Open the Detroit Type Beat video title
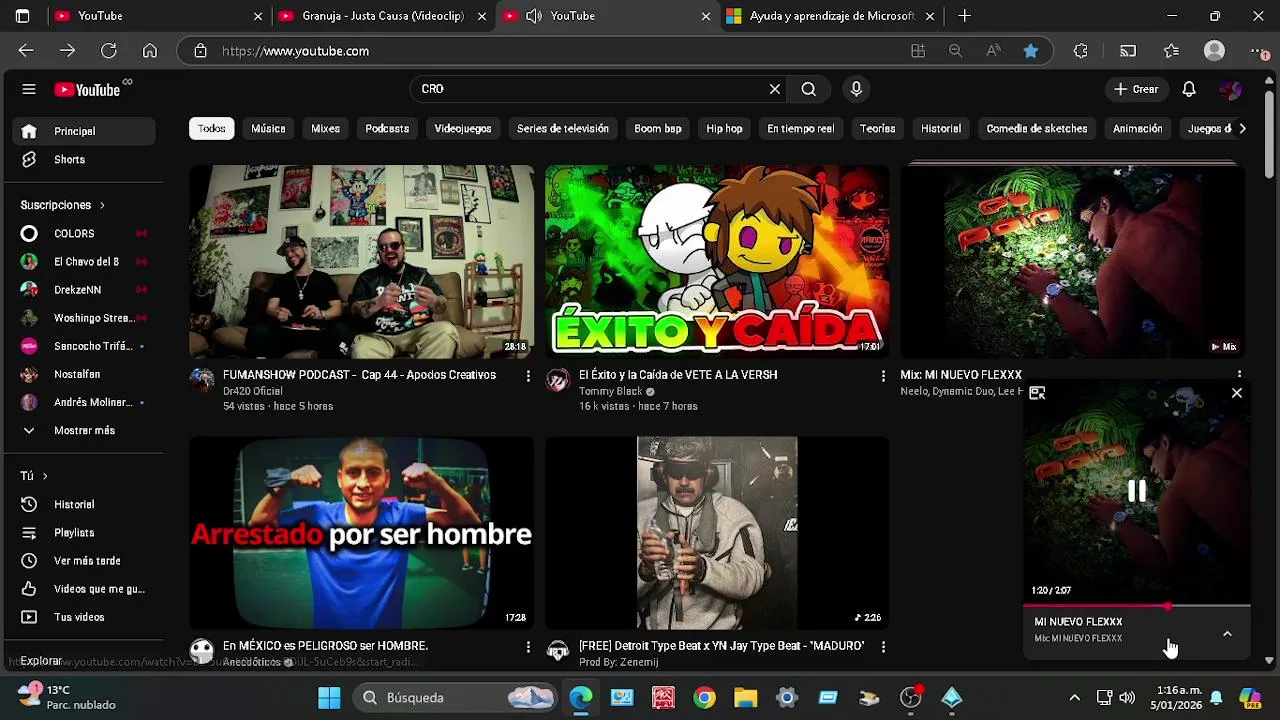Screen dimensions: 1280x720 [721, 646]
